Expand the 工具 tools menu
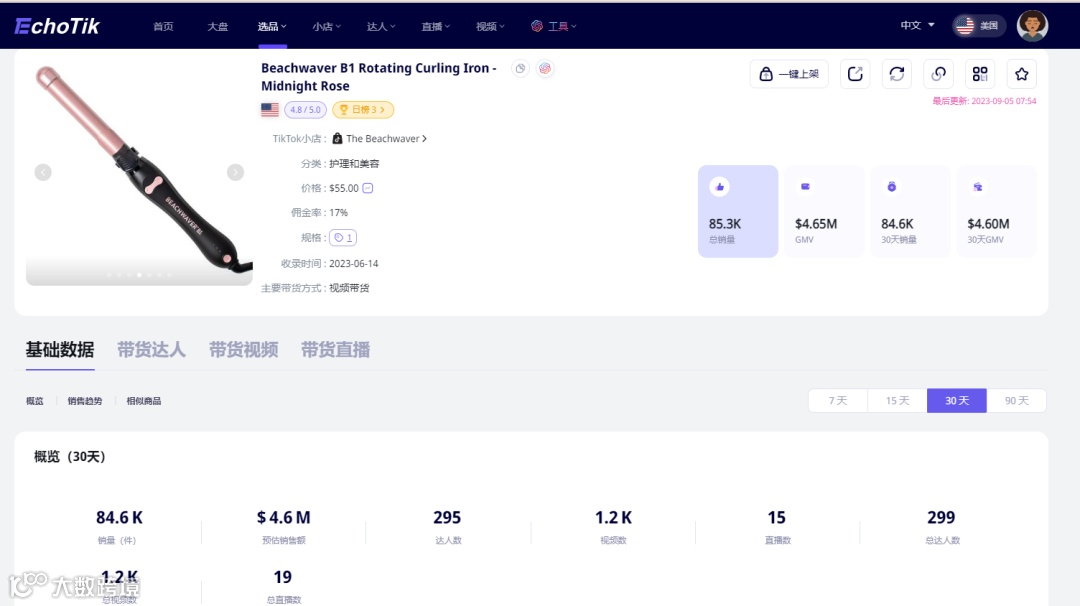 point(554,26)
